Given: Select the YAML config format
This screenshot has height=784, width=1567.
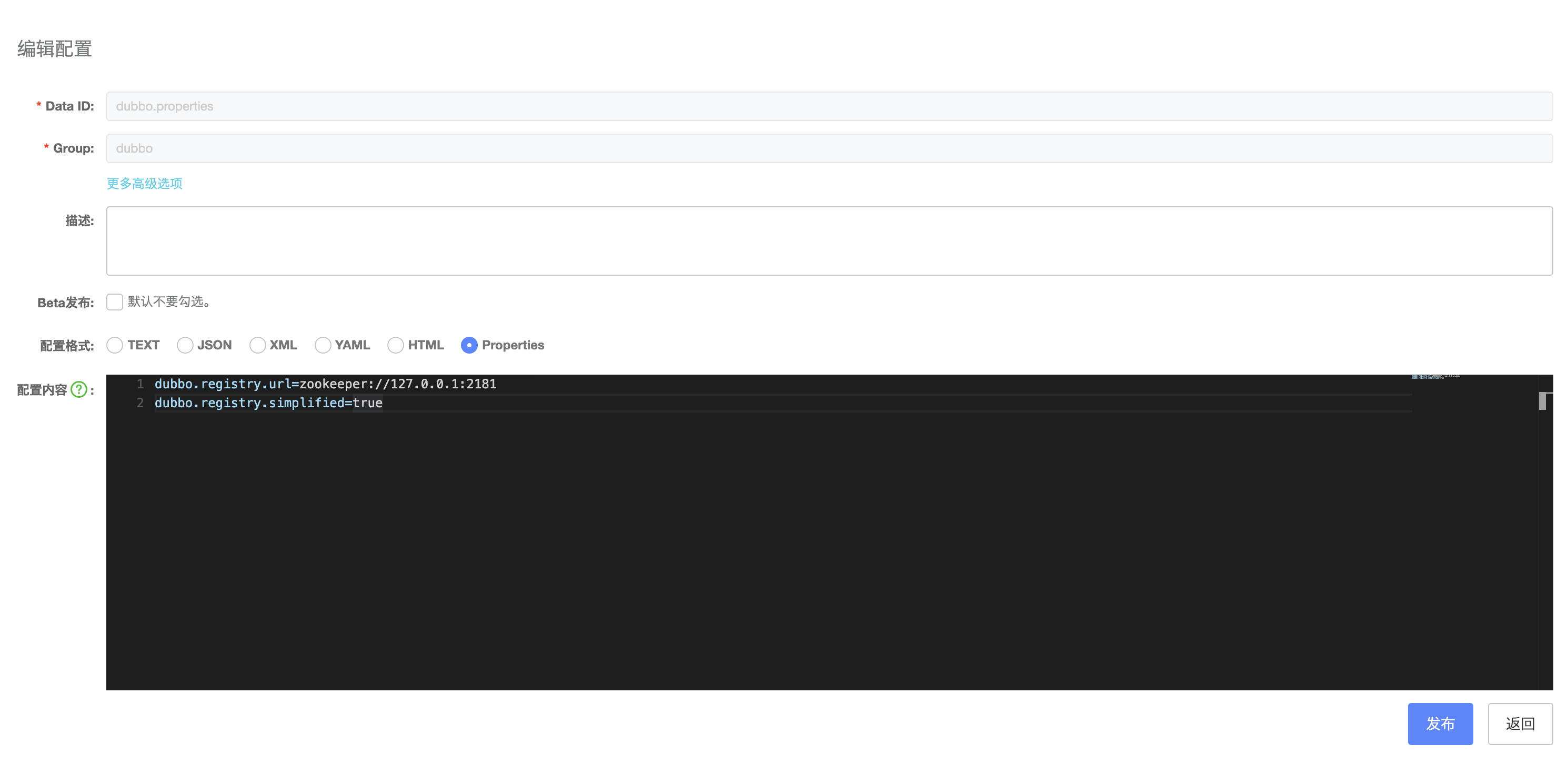Looking at the screenshot, I should pyautogui.click(x=323, y=345).
